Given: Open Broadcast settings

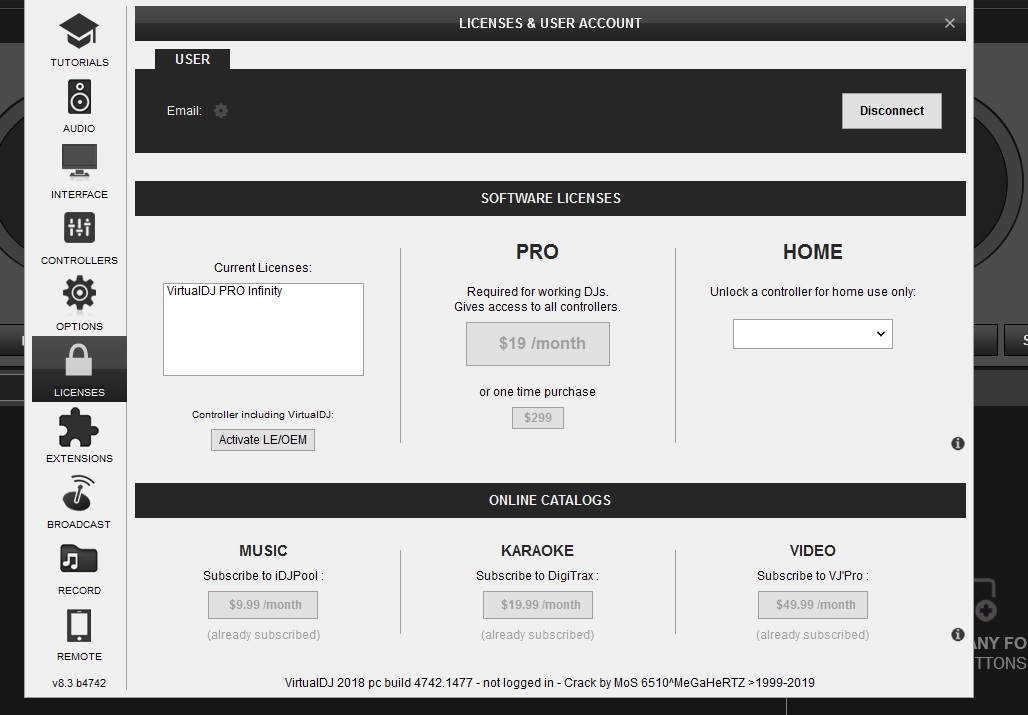Looking at the screenshot, I should click(x=79, y=501).
